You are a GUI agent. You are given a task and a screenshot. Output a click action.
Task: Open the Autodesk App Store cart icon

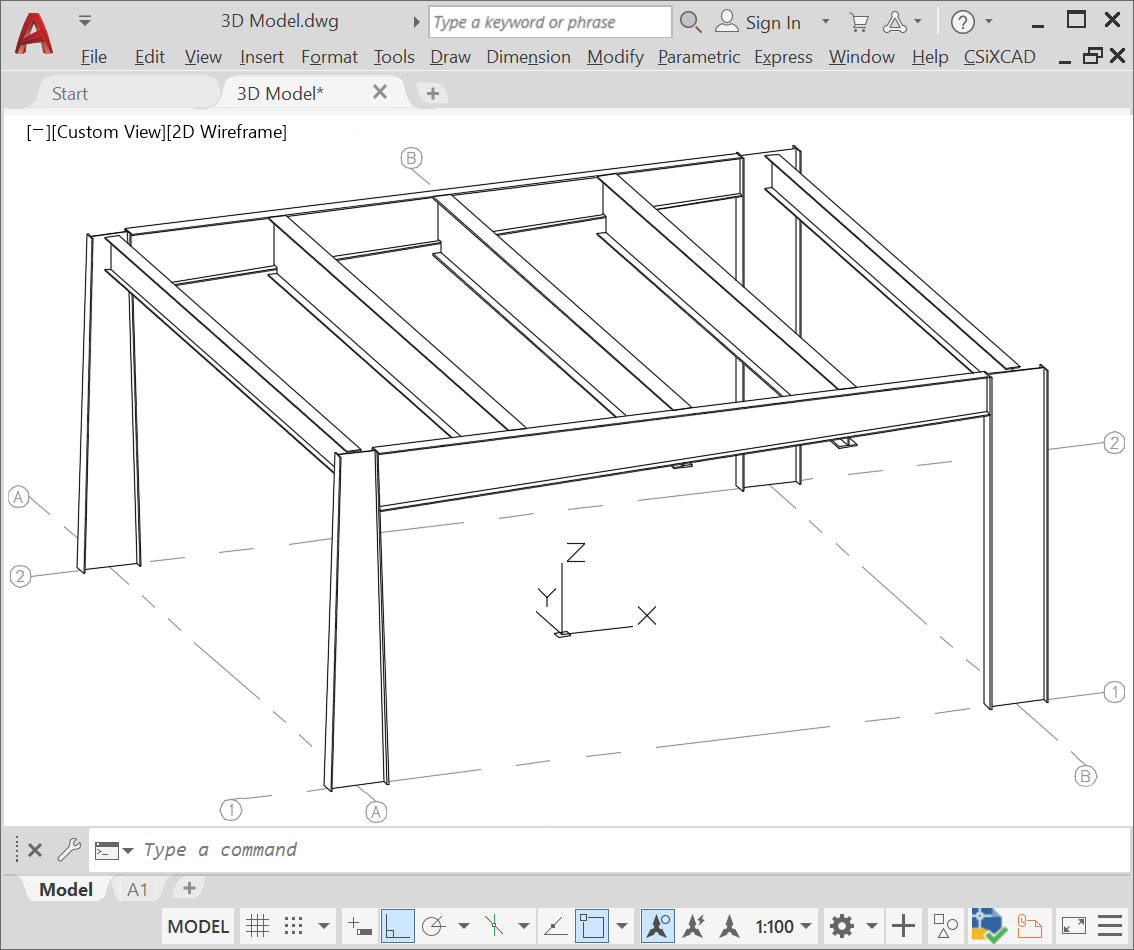pyautogui.click(x=858, y=22)
